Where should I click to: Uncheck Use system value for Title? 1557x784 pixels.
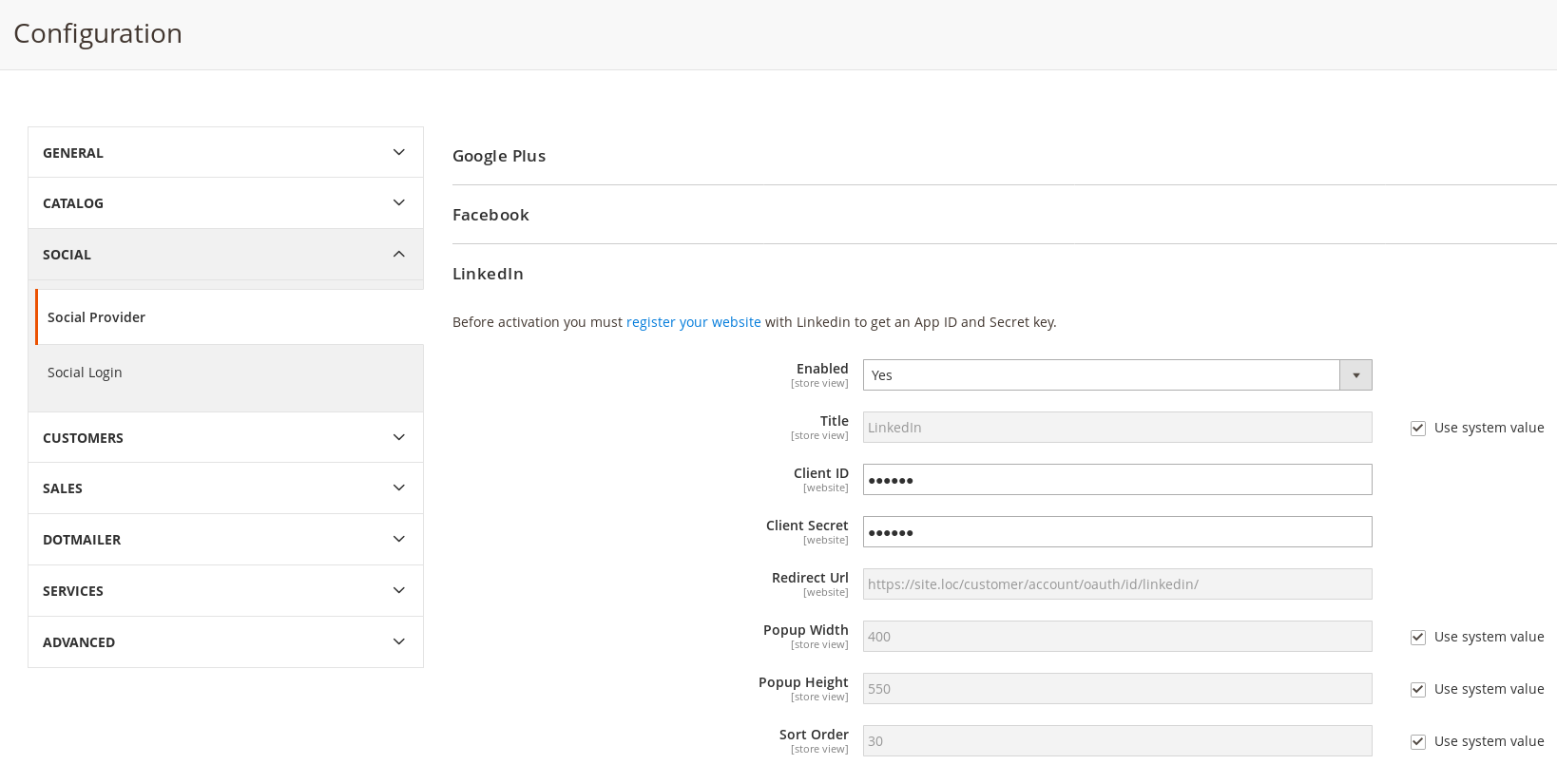[x=1418, y=429]
